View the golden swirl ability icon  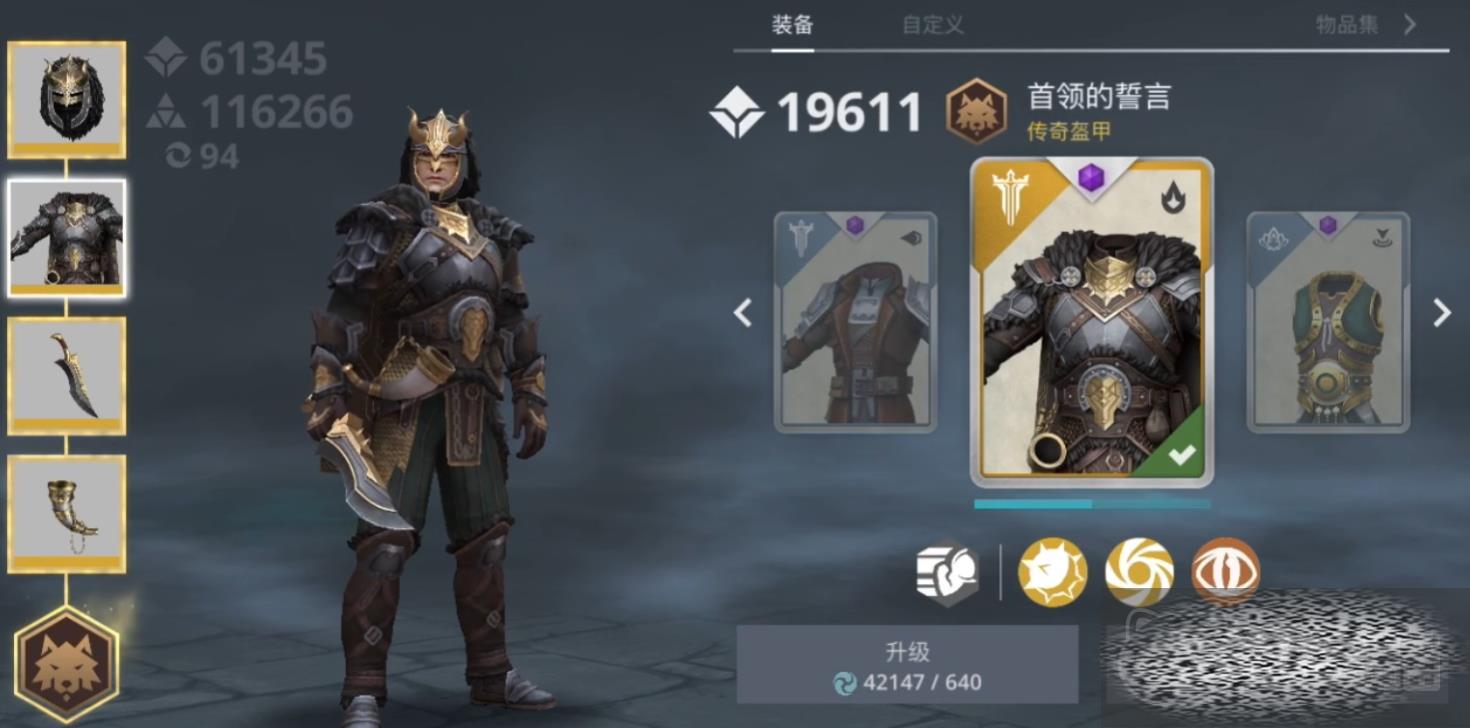click(x=1139, y=573)
